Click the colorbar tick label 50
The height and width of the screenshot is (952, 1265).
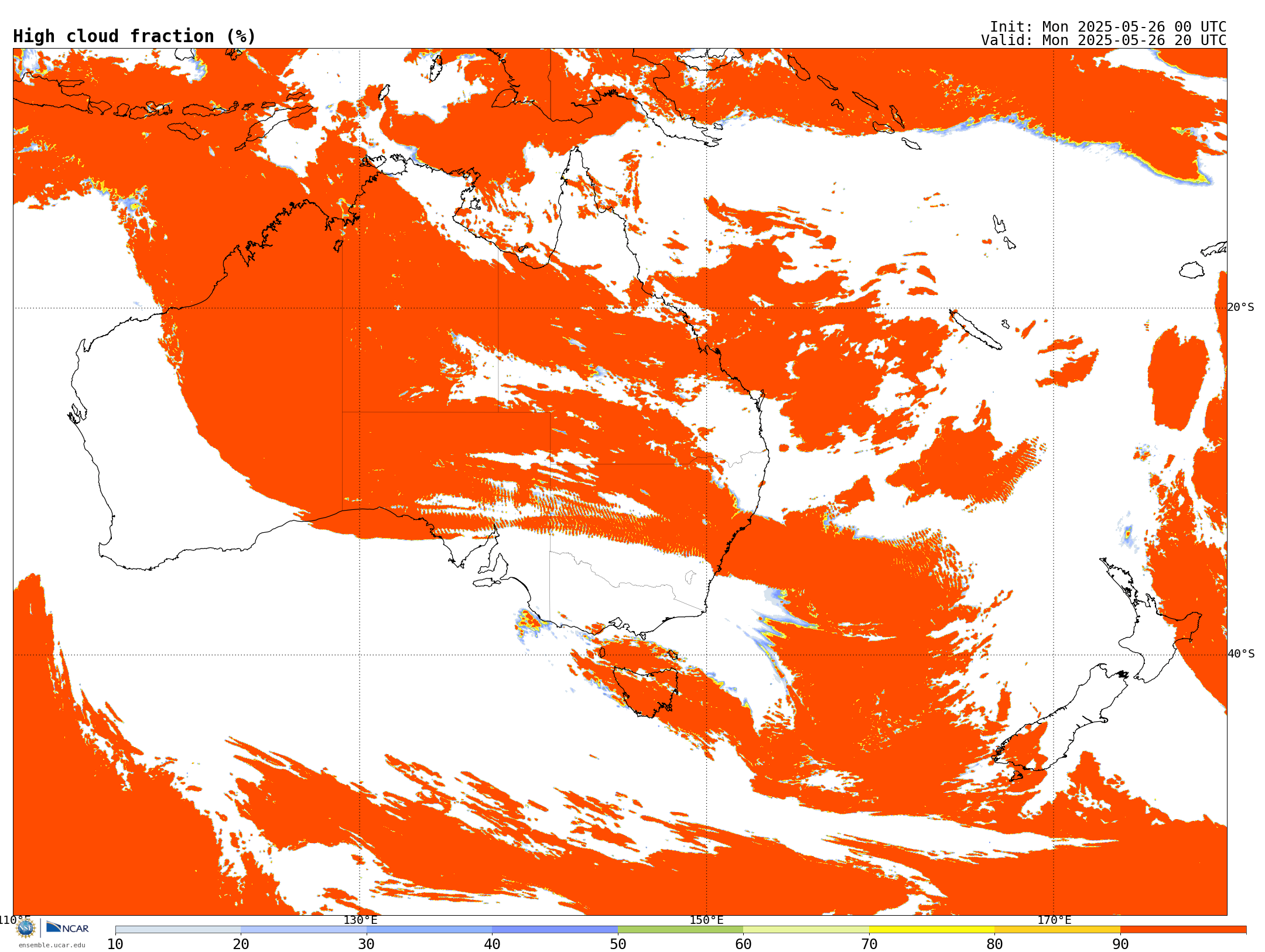point(618,944)
